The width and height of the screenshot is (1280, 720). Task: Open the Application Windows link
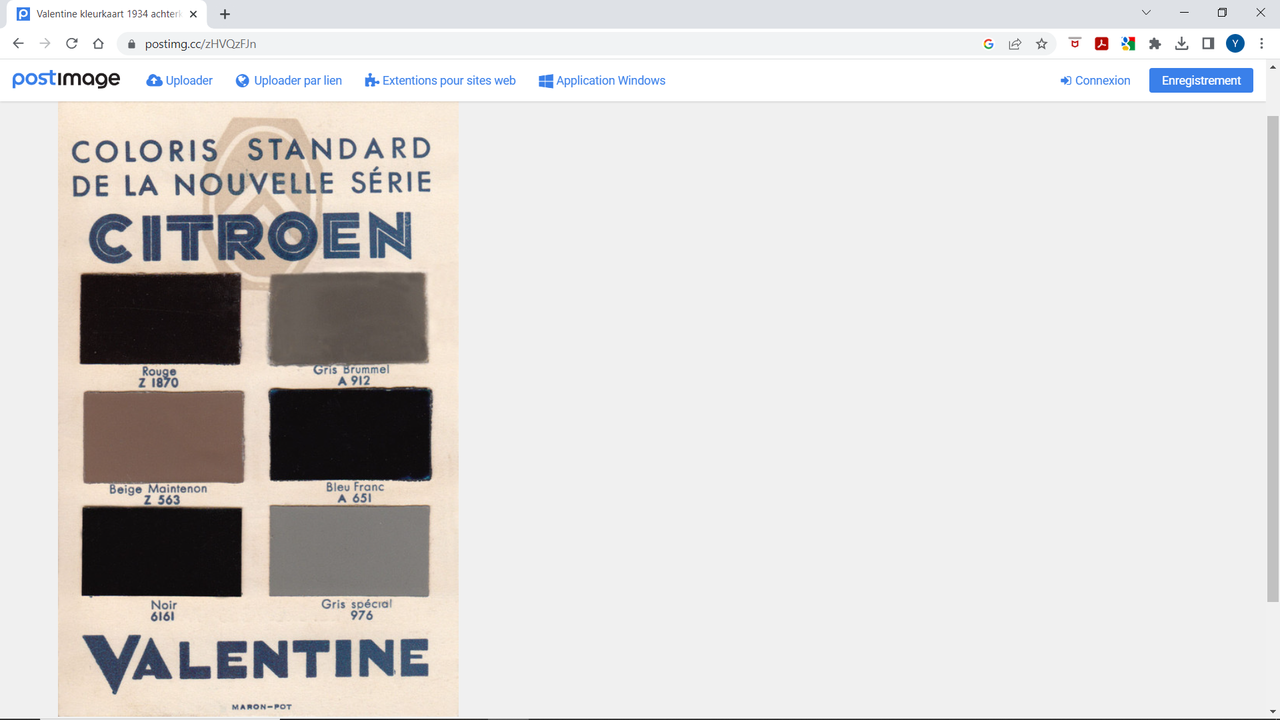pyautogui.click(x=602, y=81)
